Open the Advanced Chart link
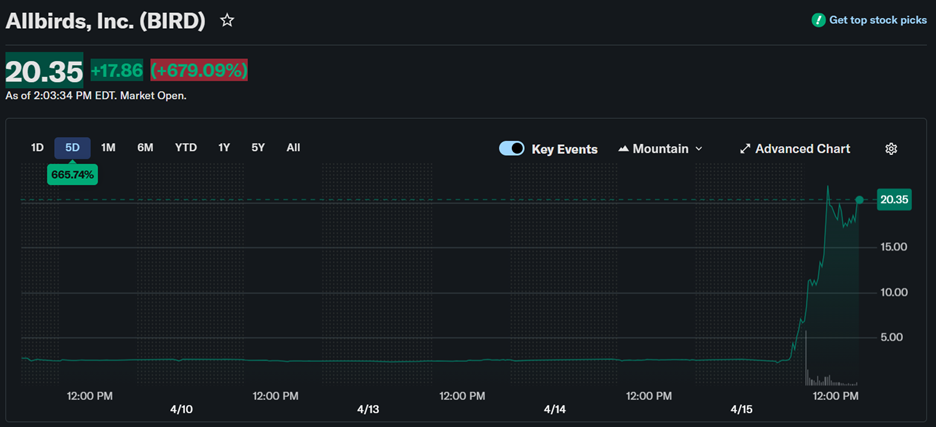The width and height of the screenshot is (936, 427). tap(802, 149)
